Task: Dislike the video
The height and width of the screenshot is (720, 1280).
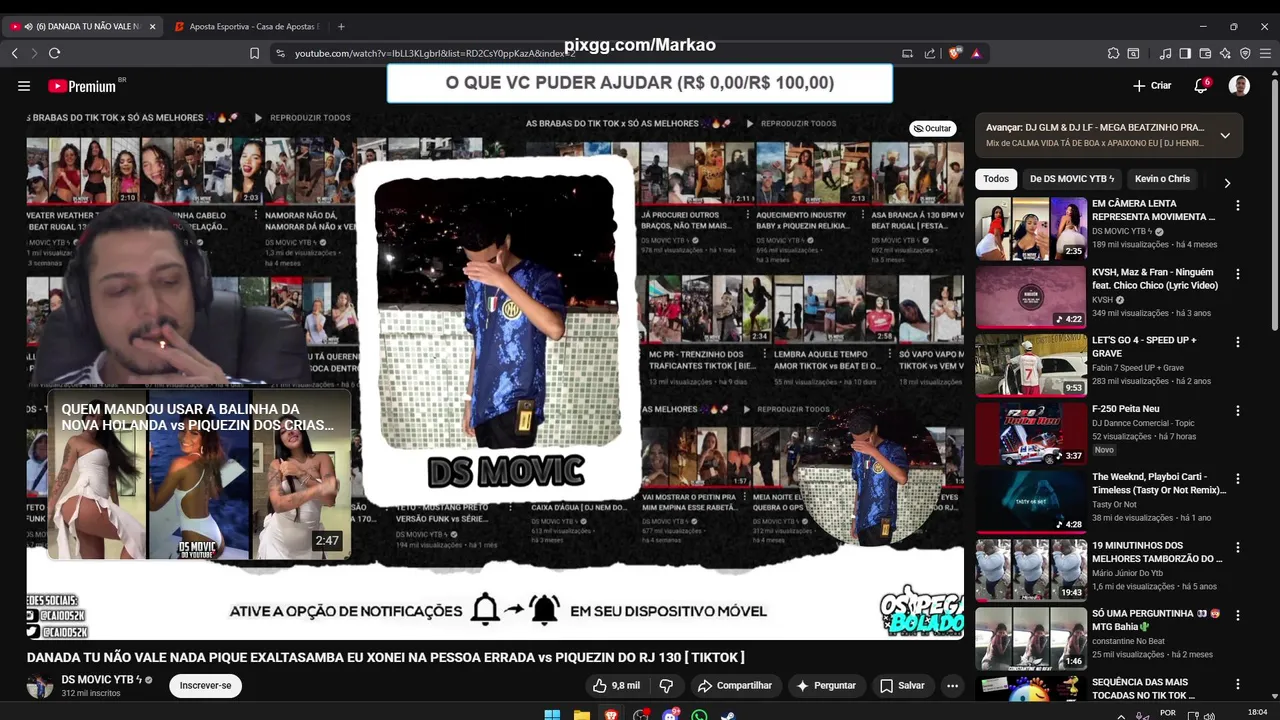Action: click(666, 685)
